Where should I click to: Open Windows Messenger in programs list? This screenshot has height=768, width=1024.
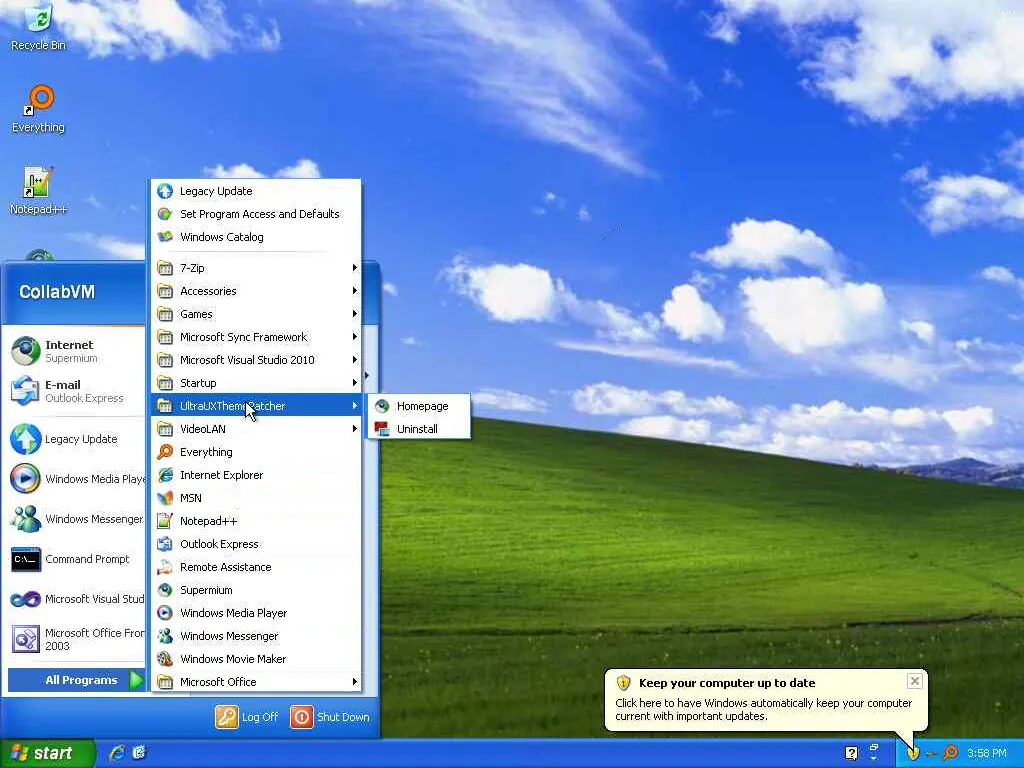point(256,635)
